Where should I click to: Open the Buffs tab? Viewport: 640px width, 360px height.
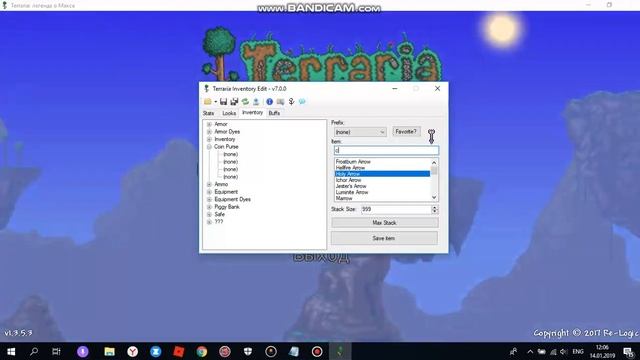click(x=274, y=113)
